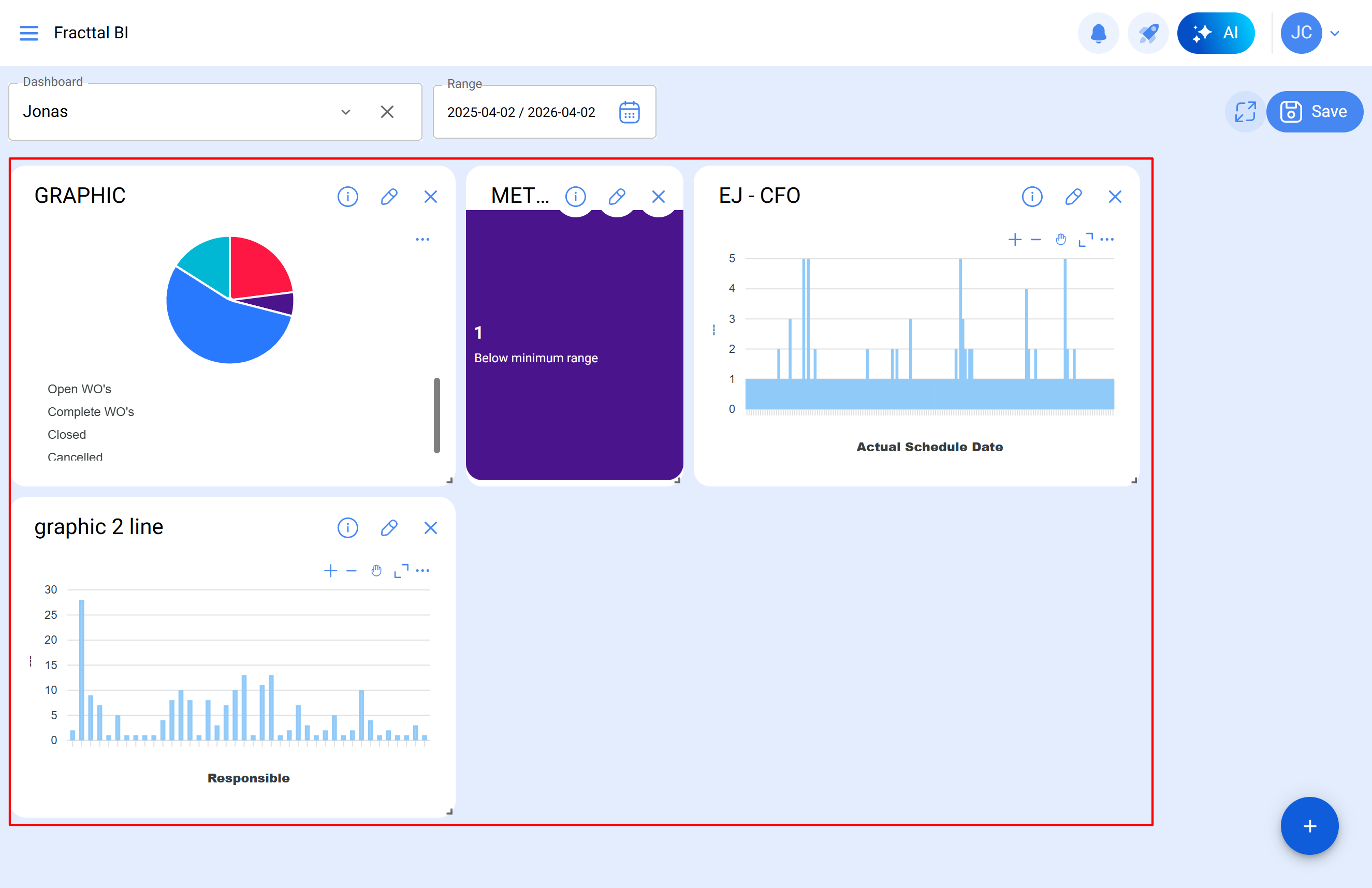This screenshot has width=1372, height=888.
Task: Zoom in on graphic 2 line chart
Action: click(330, 570)
